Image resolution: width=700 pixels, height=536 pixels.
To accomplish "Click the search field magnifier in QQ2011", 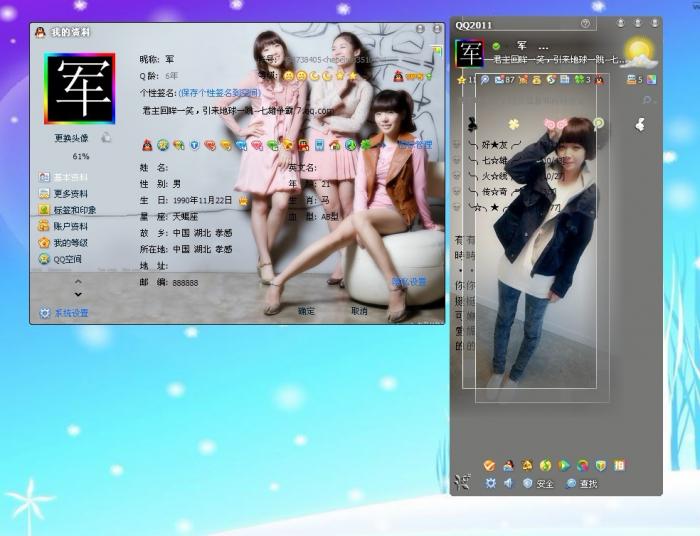I will click(646, 100).
